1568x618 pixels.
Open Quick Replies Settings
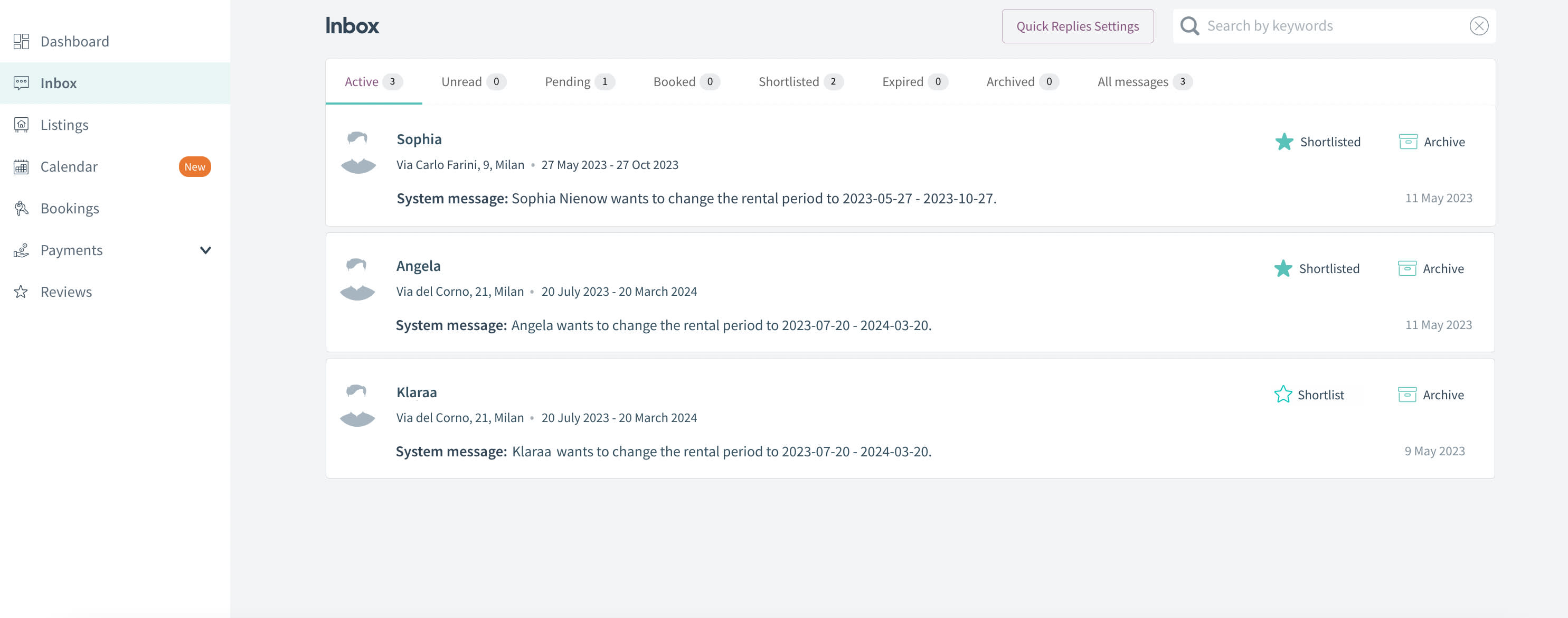[1077, 26]
